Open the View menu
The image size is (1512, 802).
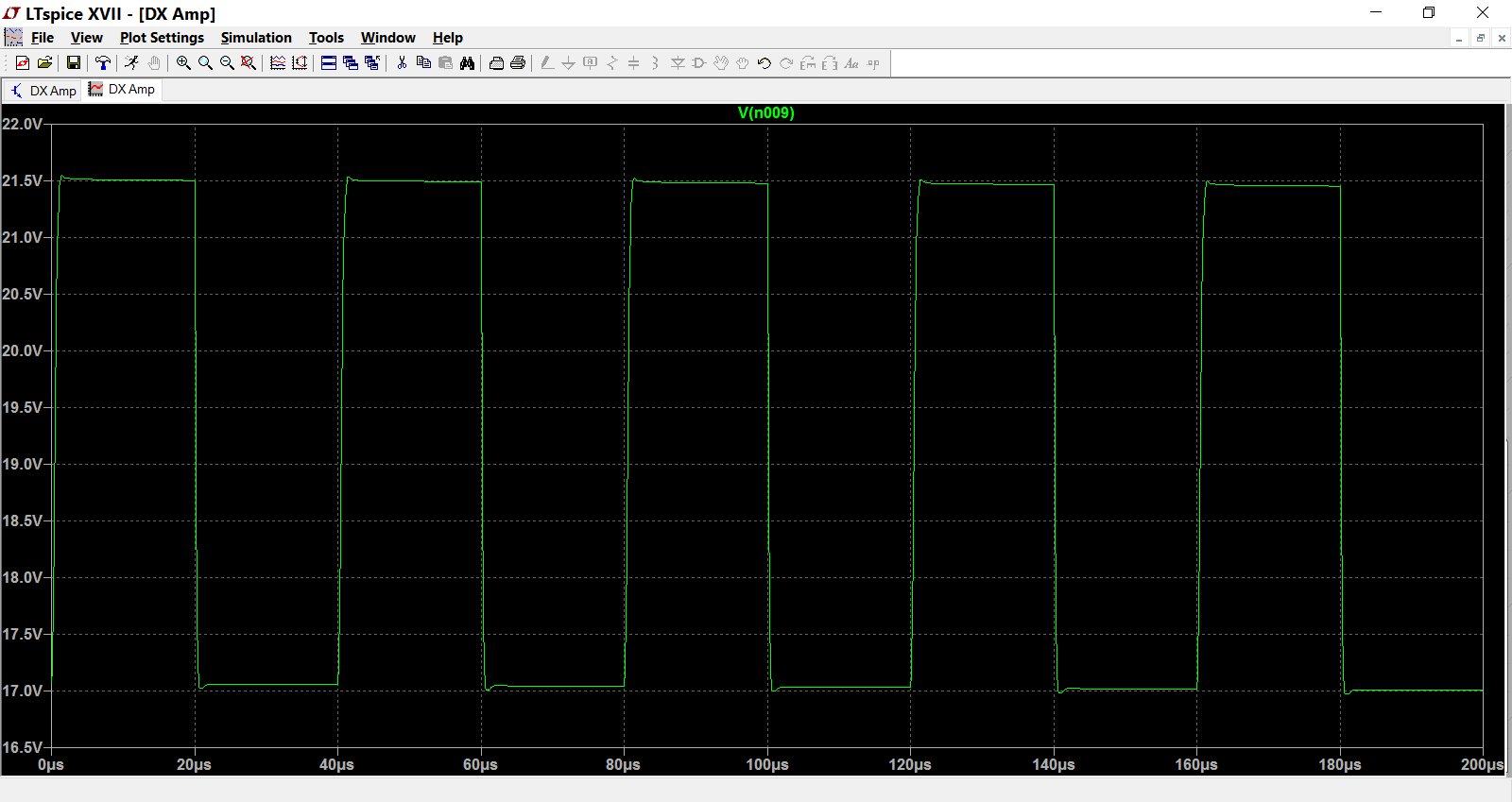(87, 38)
